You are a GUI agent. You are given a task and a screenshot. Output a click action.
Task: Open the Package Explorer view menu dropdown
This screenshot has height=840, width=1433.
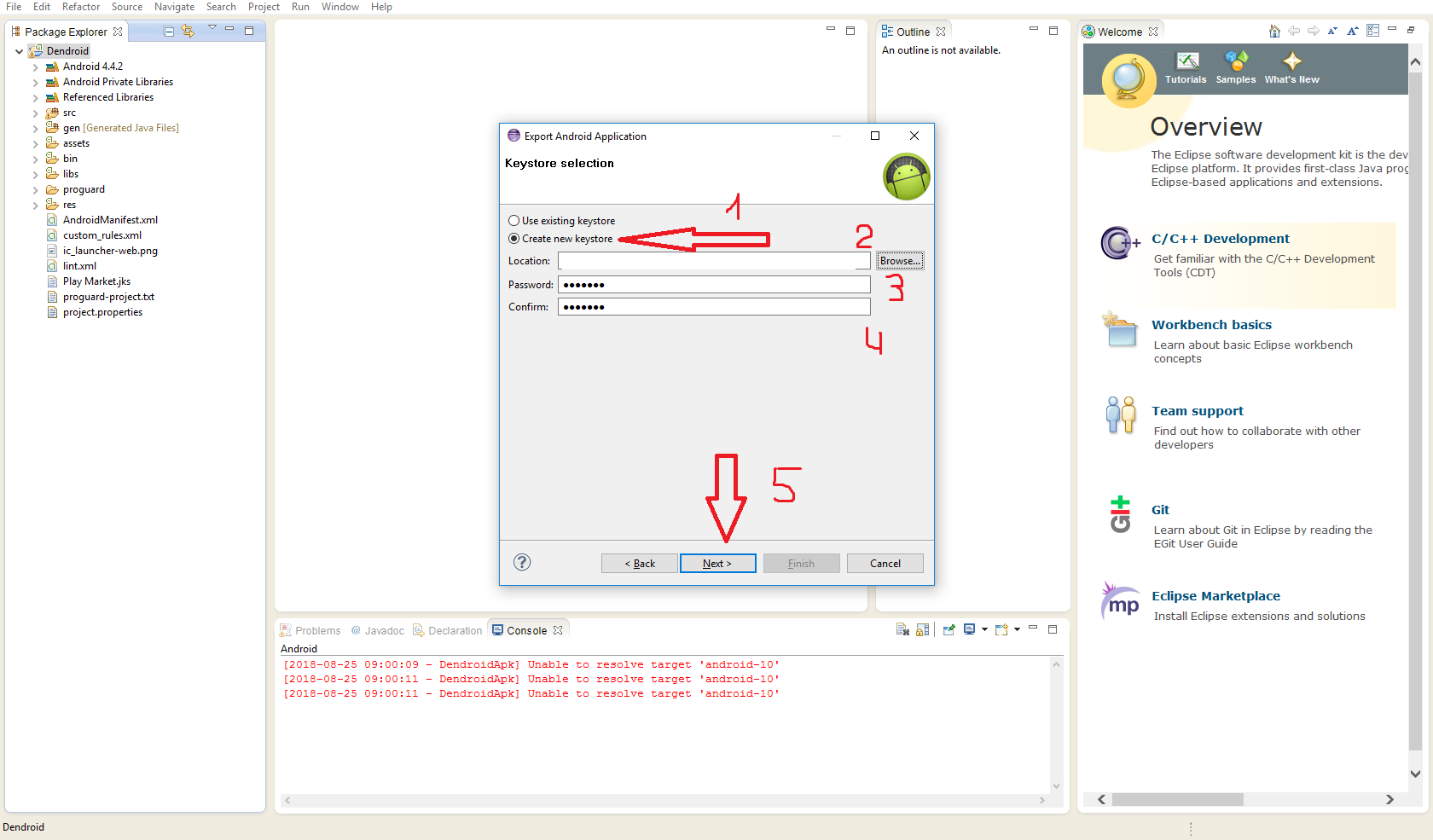click(212, 29)
